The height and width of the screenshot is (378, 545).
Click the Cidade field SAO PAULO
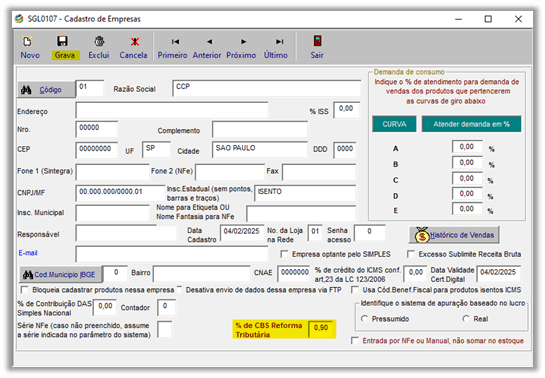coord(260,149)
